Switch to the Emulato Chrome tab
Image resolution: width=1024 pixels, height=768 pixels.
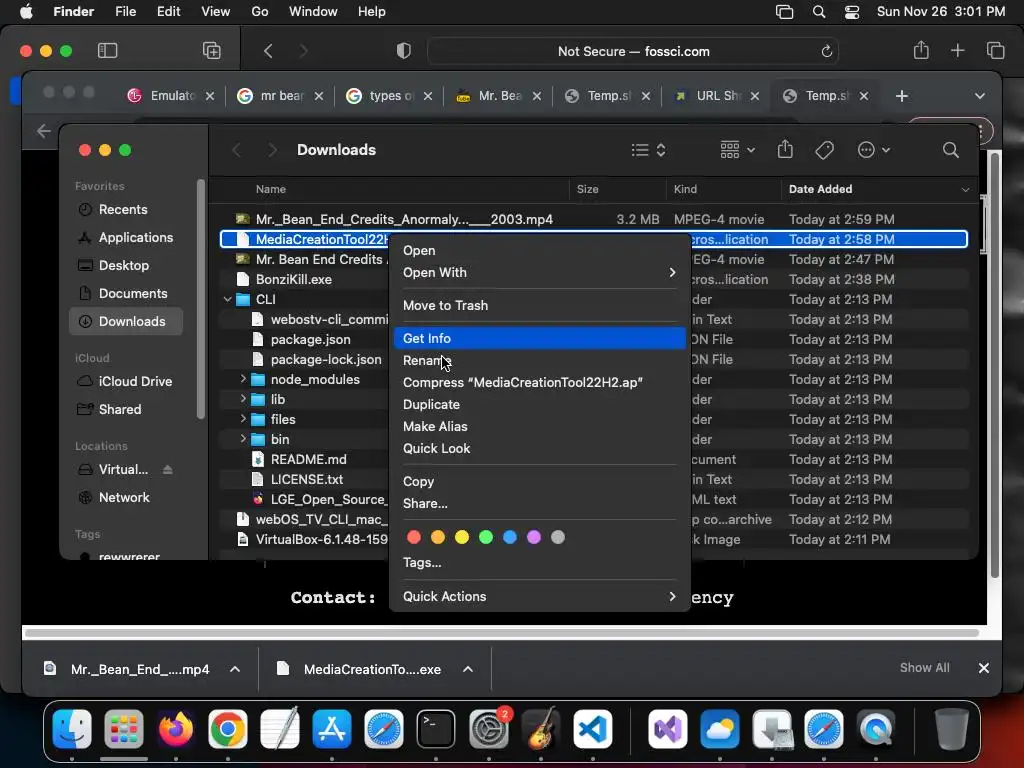171,96
